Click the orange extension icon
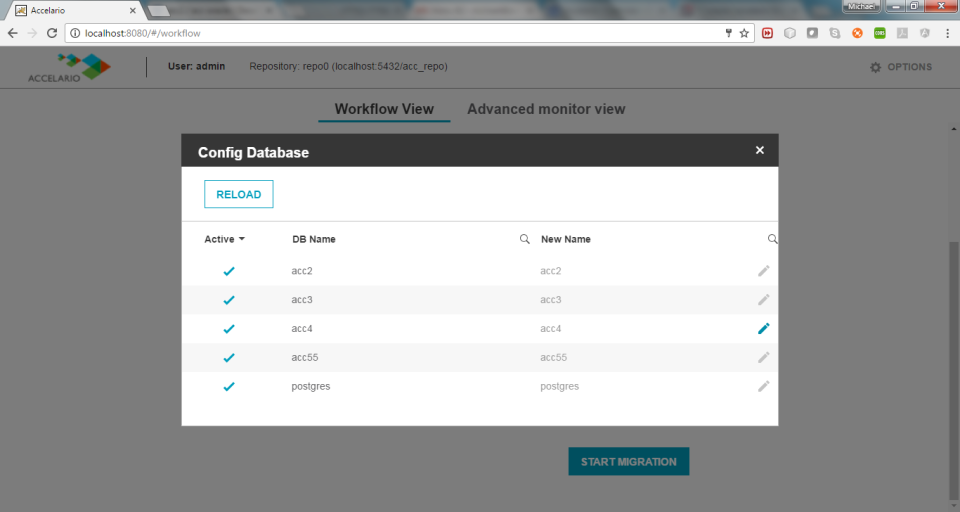Screen dimensions: 960x512 coord(857,33)
